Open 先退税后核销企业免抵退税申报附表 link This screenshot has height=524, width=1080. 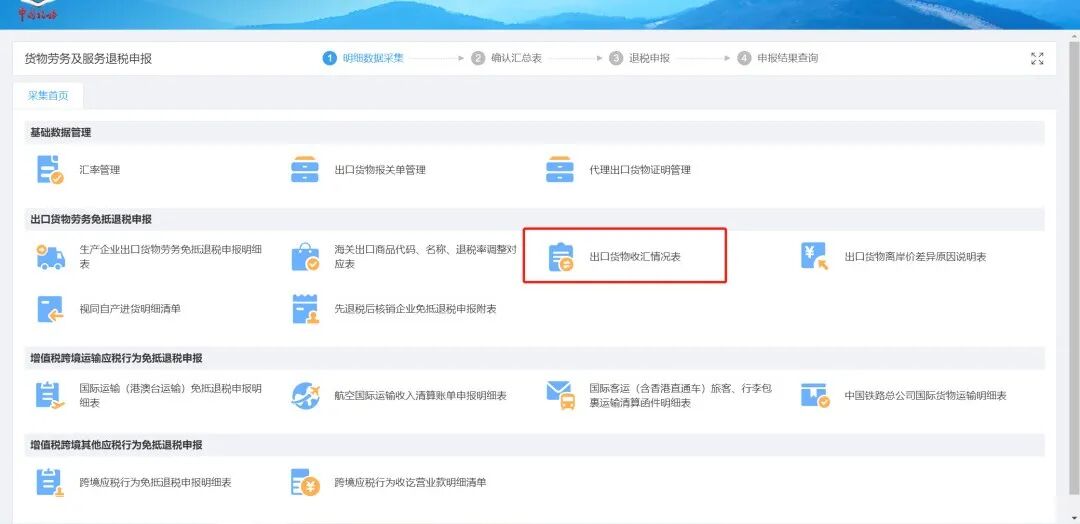(x=415, y=309)
